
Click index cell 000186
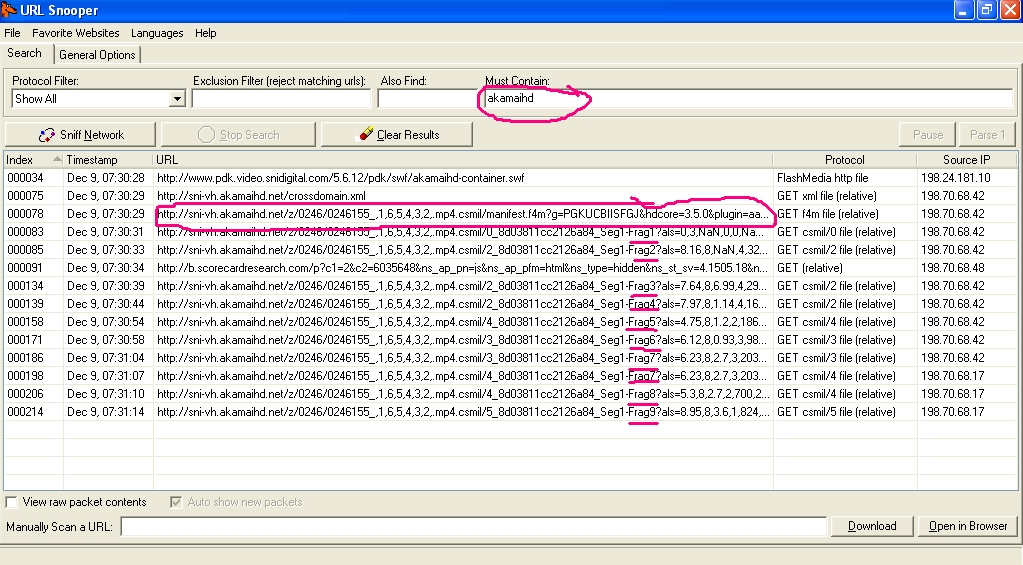(25, 358)
